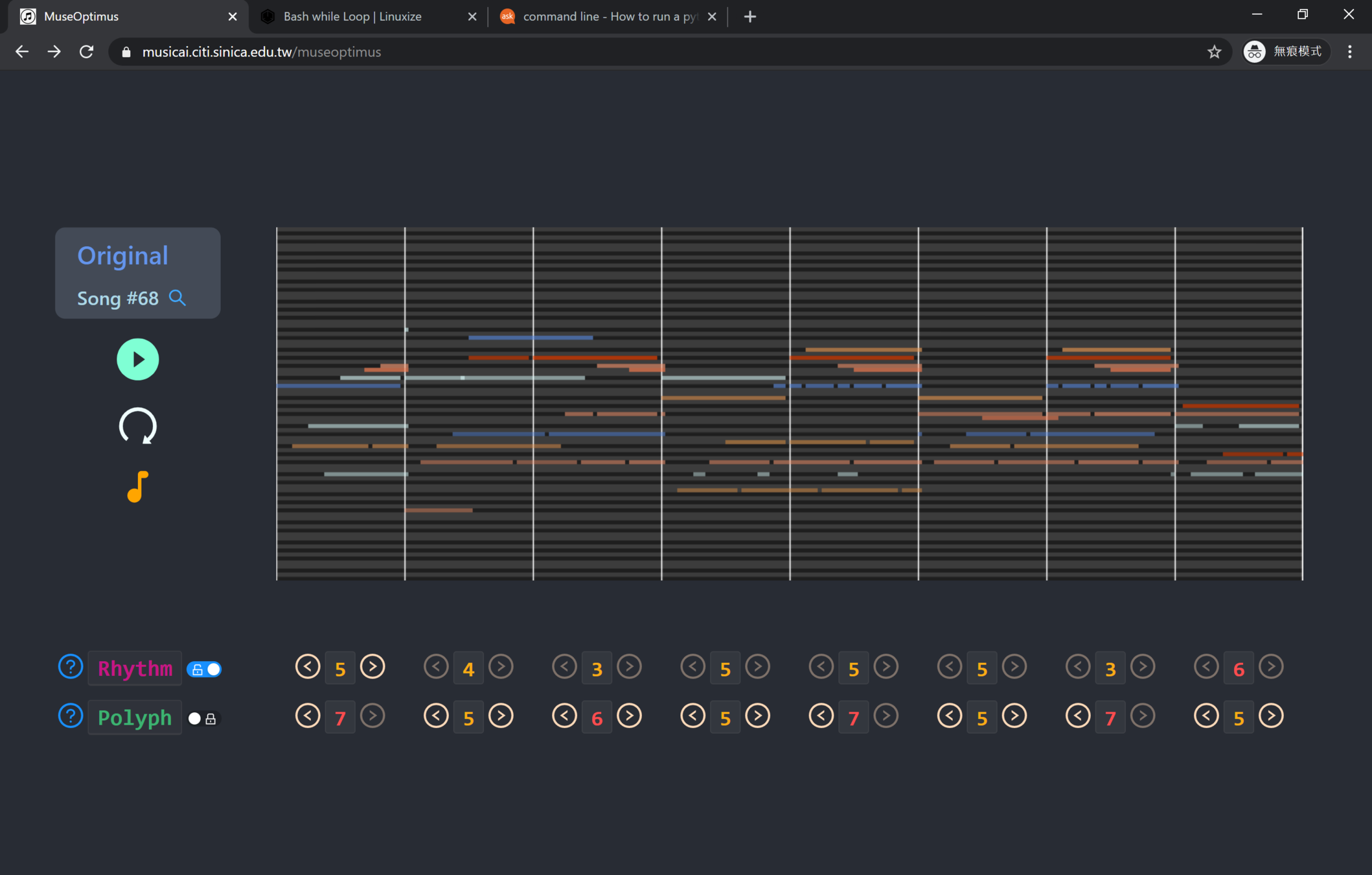Bookmark this page with star icon
The height and width of the screenshot is (875, 1372).
1214,52
